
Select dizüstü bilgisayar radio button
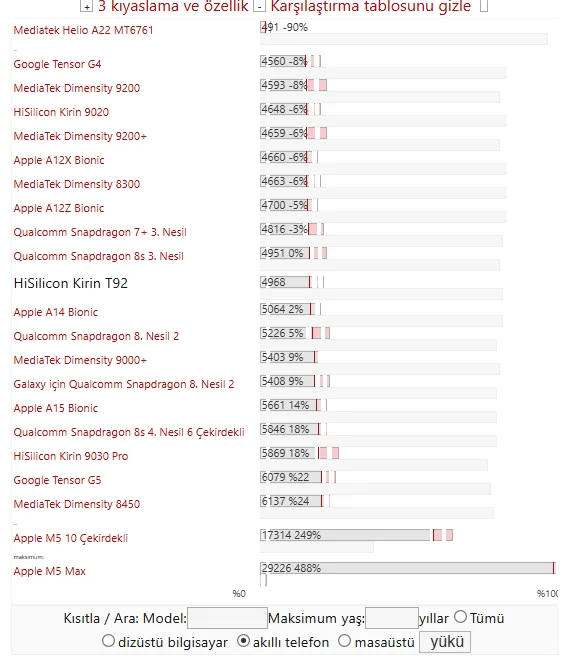tap(108, 641)
